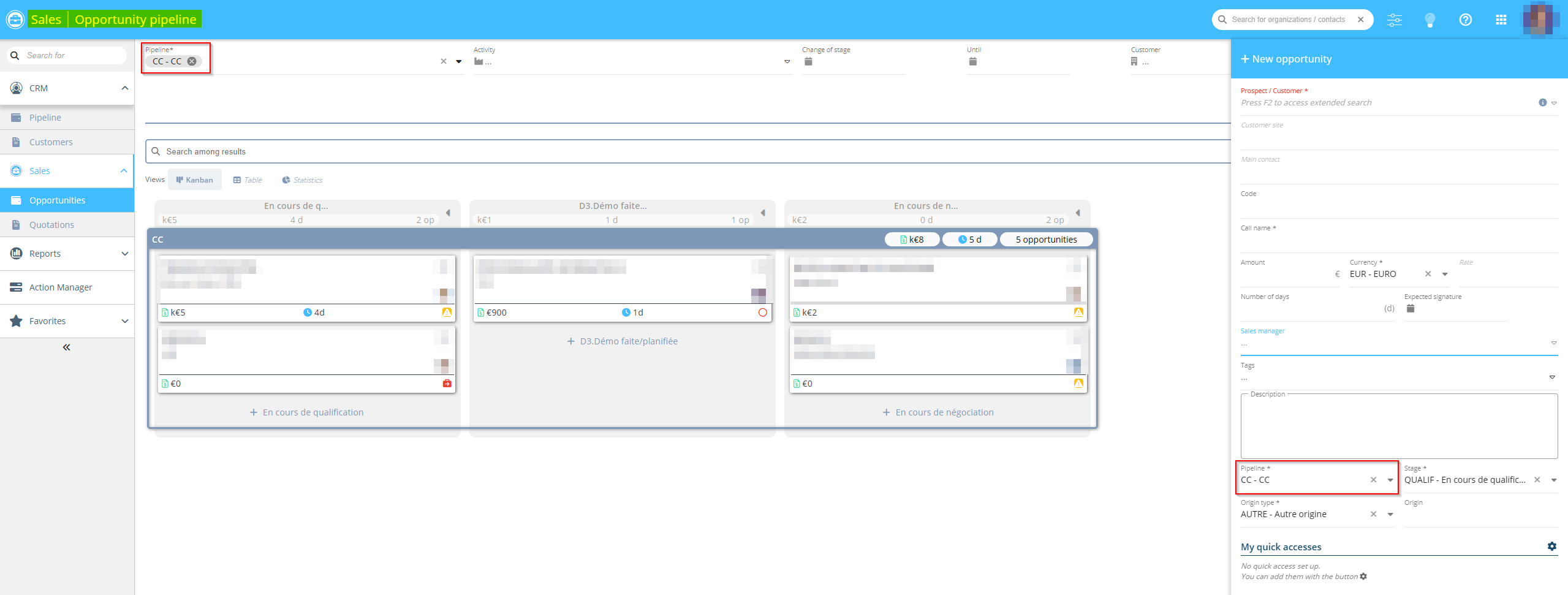Image resolution: width=1568 pixels, height=595 pixels.
Task: Open the Change of stage calendar icon
Action: pyautogui.click(x=808, y=61)
